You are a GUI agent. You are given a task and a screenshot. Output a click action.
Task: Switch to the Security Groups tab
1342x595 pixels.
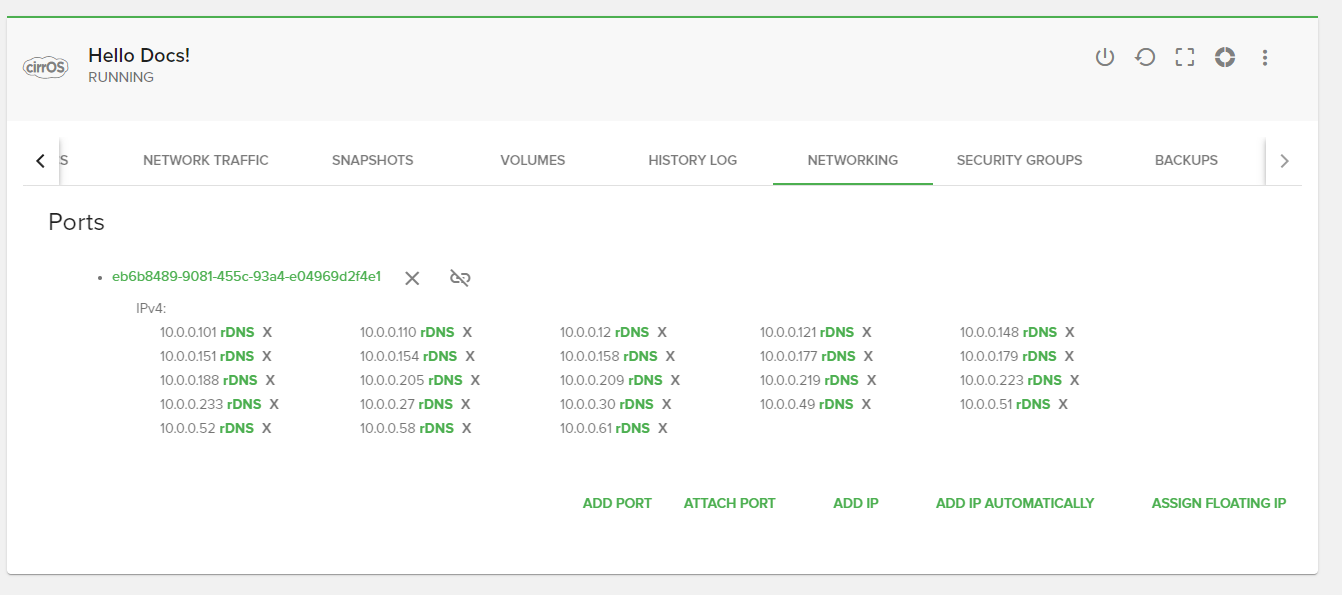pyautogui.click(x=1019, y=160)
